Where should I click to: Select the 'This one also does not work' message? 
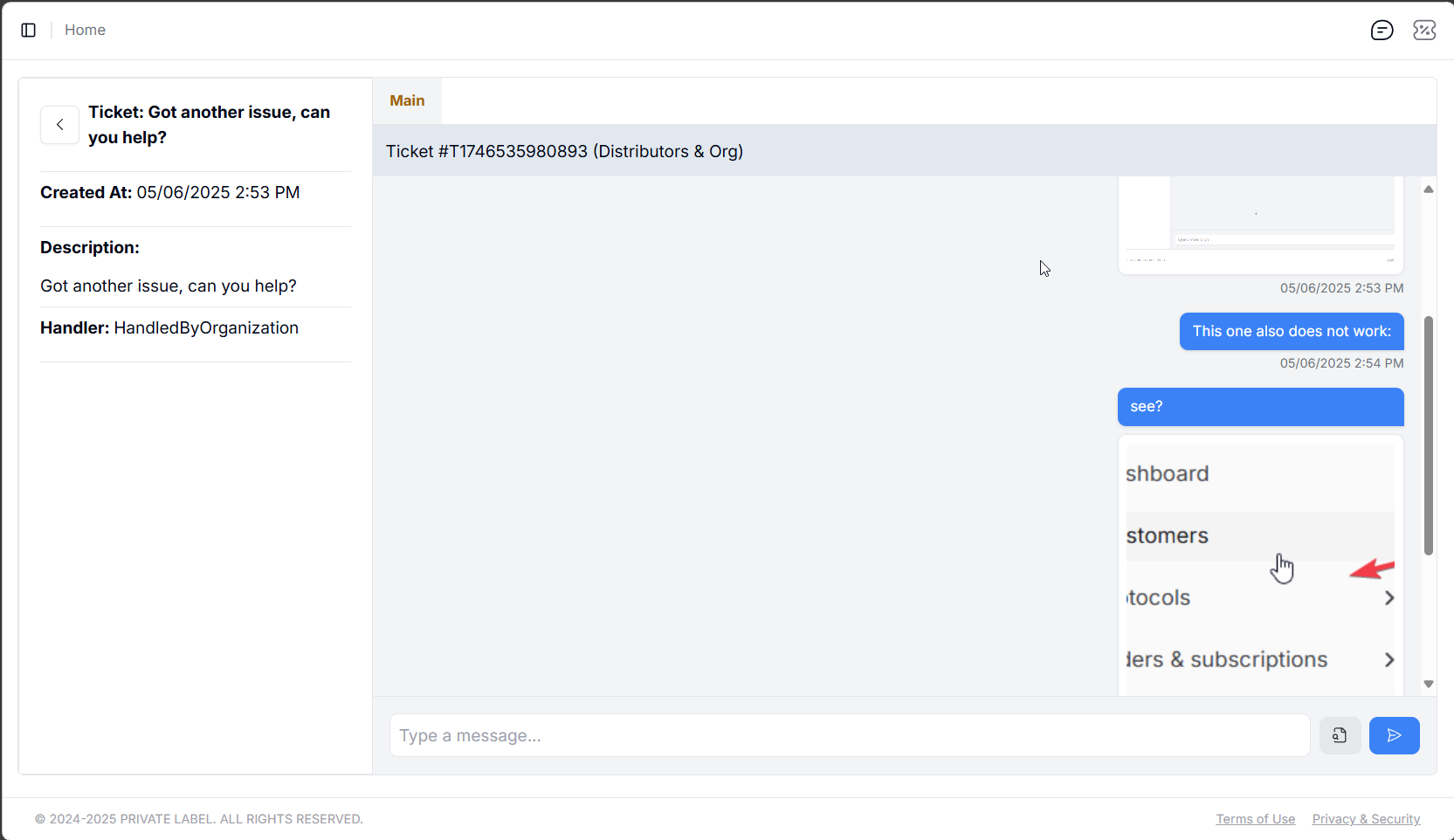[x=1291, y=332]
